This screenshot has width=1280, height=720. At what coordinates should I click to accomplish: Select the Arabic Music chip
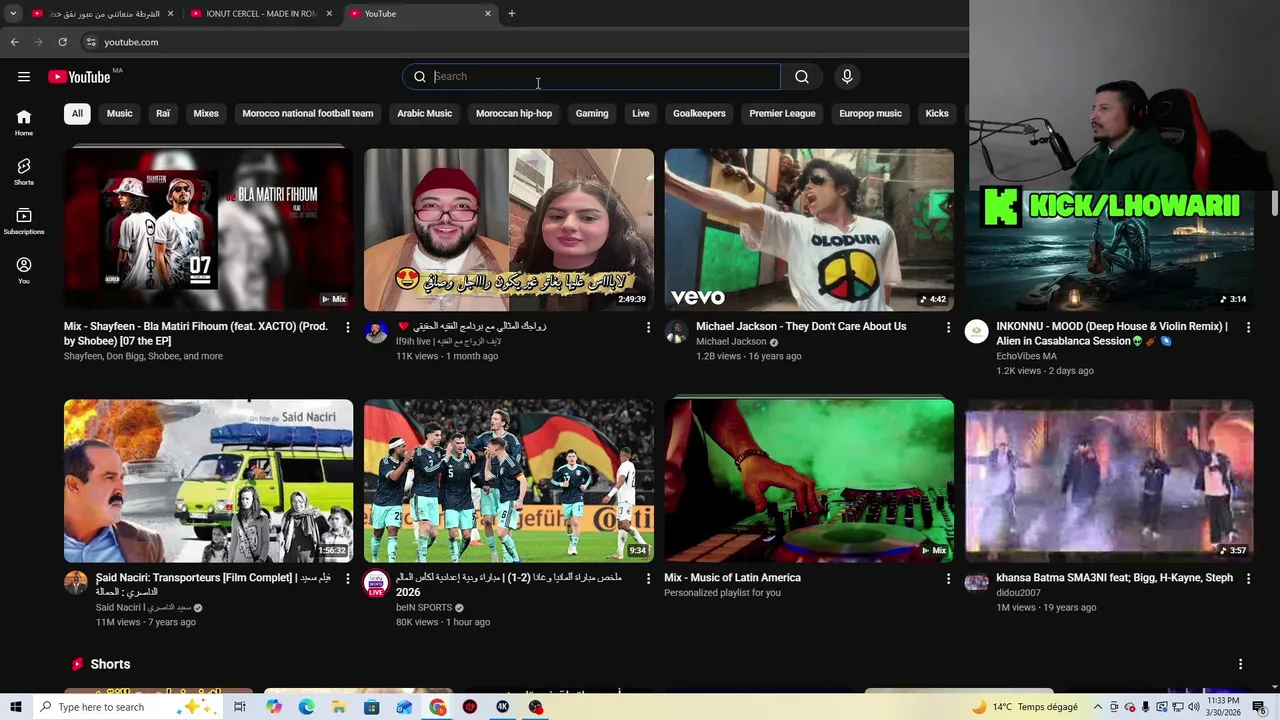(x=425, y=113)
